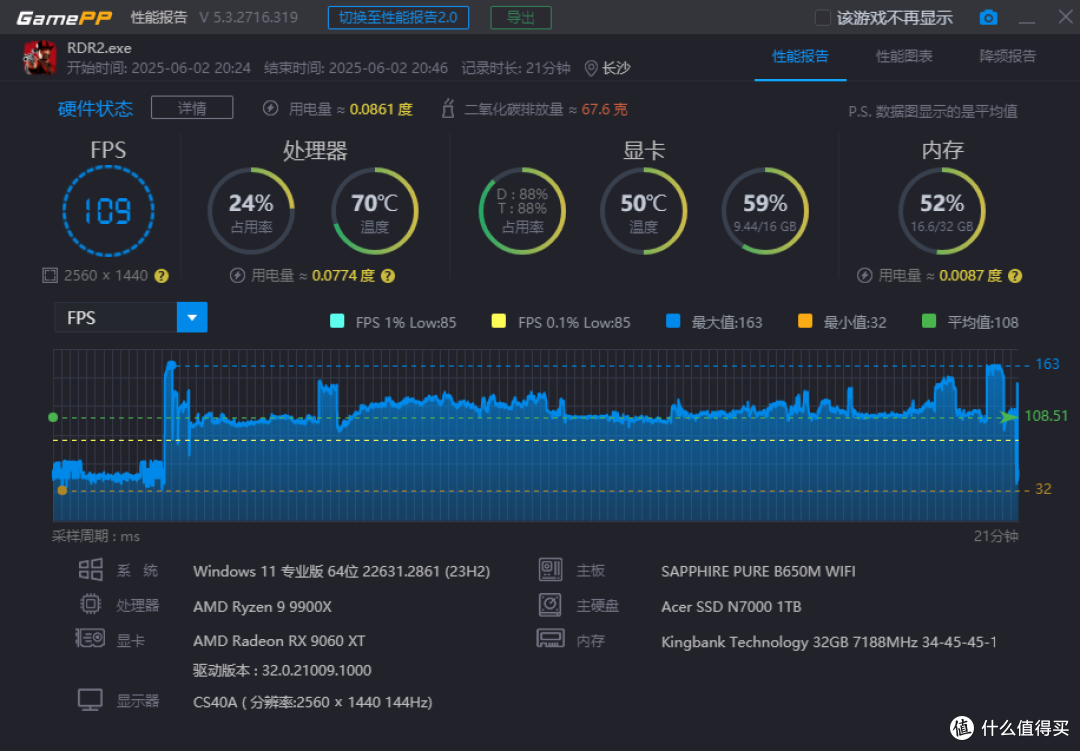Click the AMD Ryzen 9 9900X text

(x=262, y=606)
